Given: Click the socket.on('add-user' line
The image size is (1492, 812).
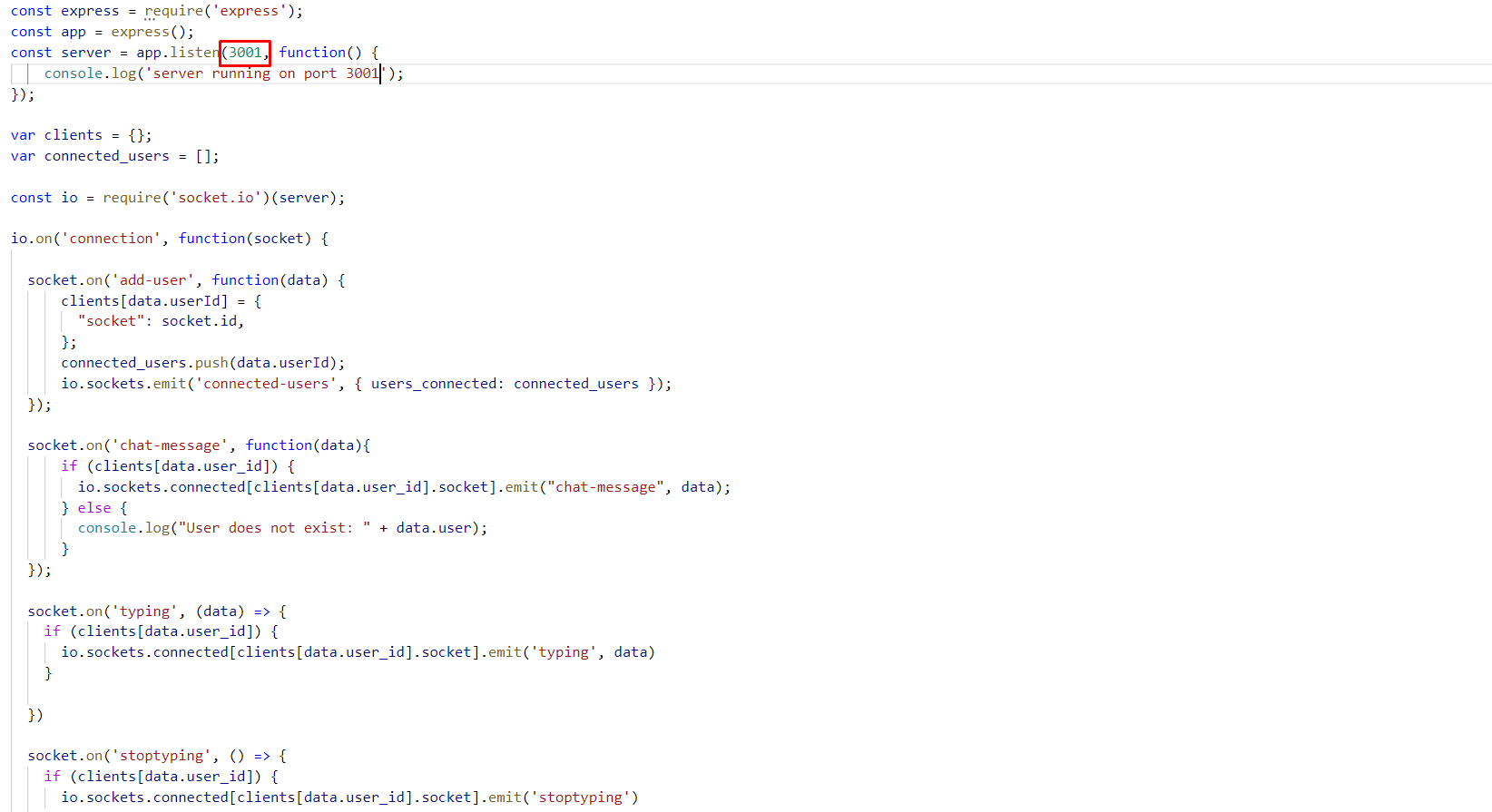Looking at the screenshot, I should coord(186,280).
